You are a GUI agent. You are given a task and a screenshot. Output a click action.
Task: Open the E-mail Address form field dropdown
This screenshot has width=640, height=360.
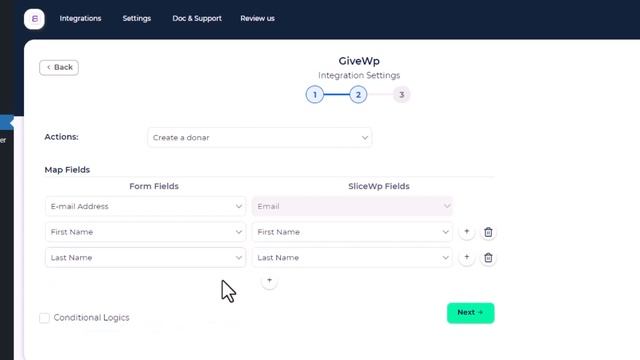pyautogui.click(x=145, y=207)
